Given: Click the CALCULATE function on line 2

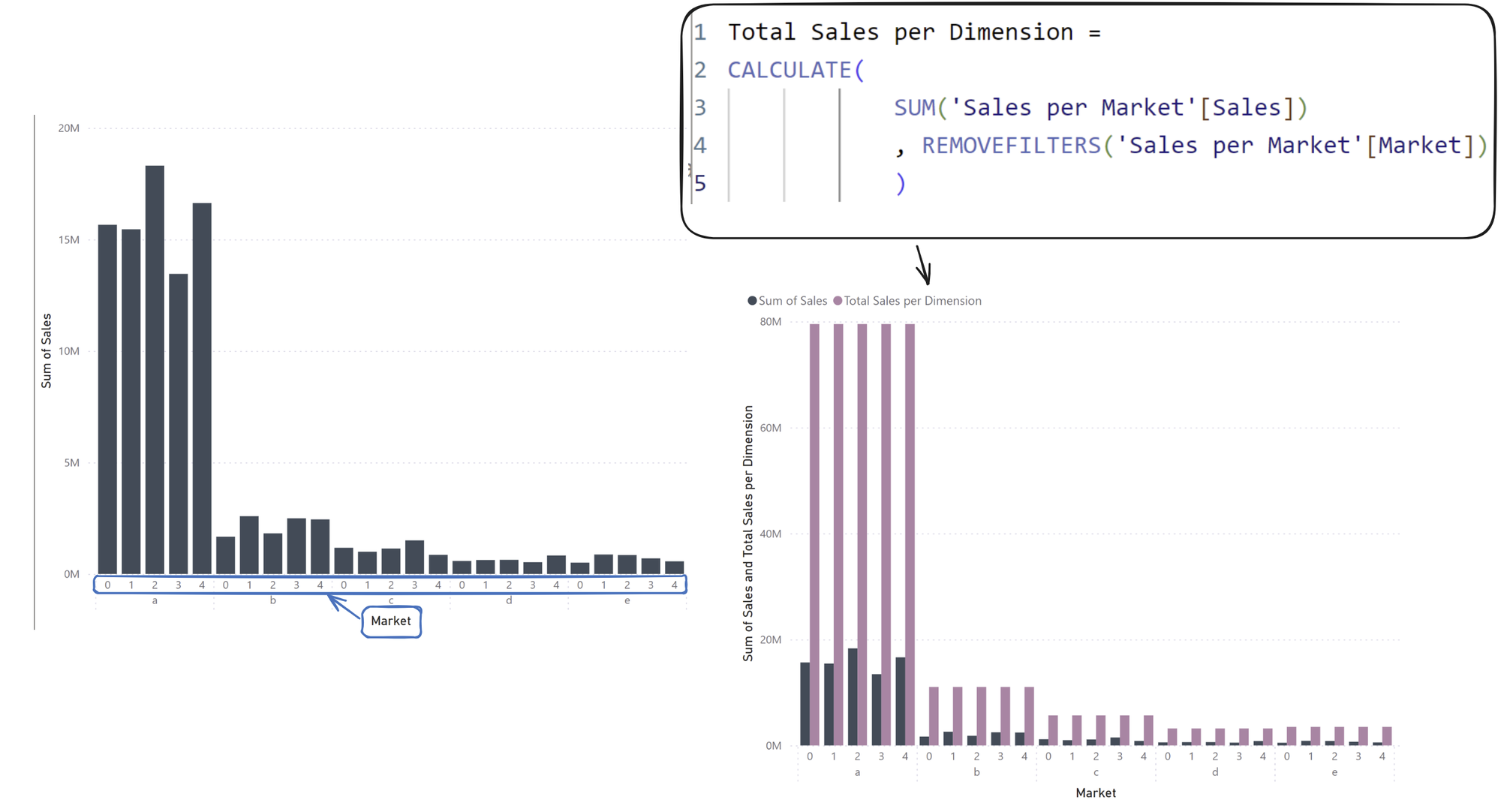Looking at the screenshot, I should click(789, 70).
